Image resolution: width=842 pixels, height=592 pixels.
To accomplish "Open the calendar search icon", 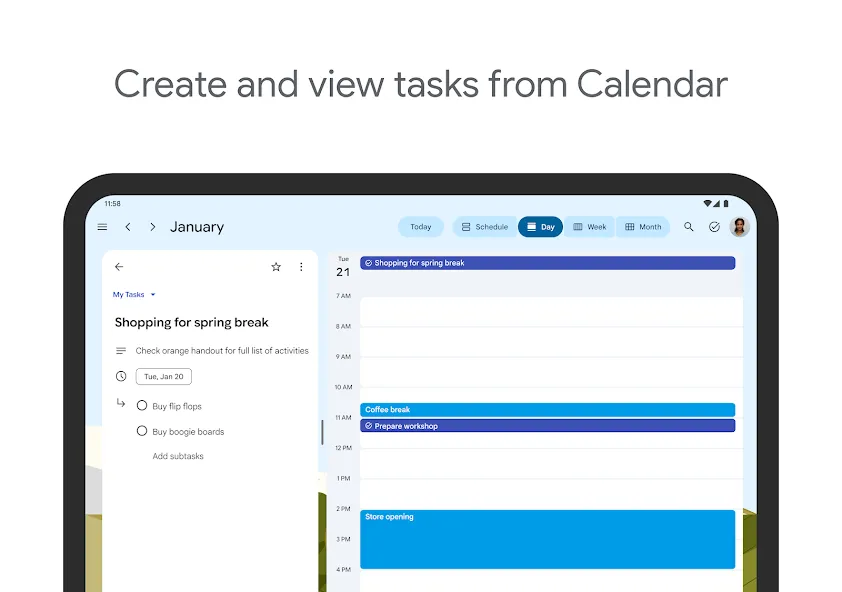I will click(688, 227).
